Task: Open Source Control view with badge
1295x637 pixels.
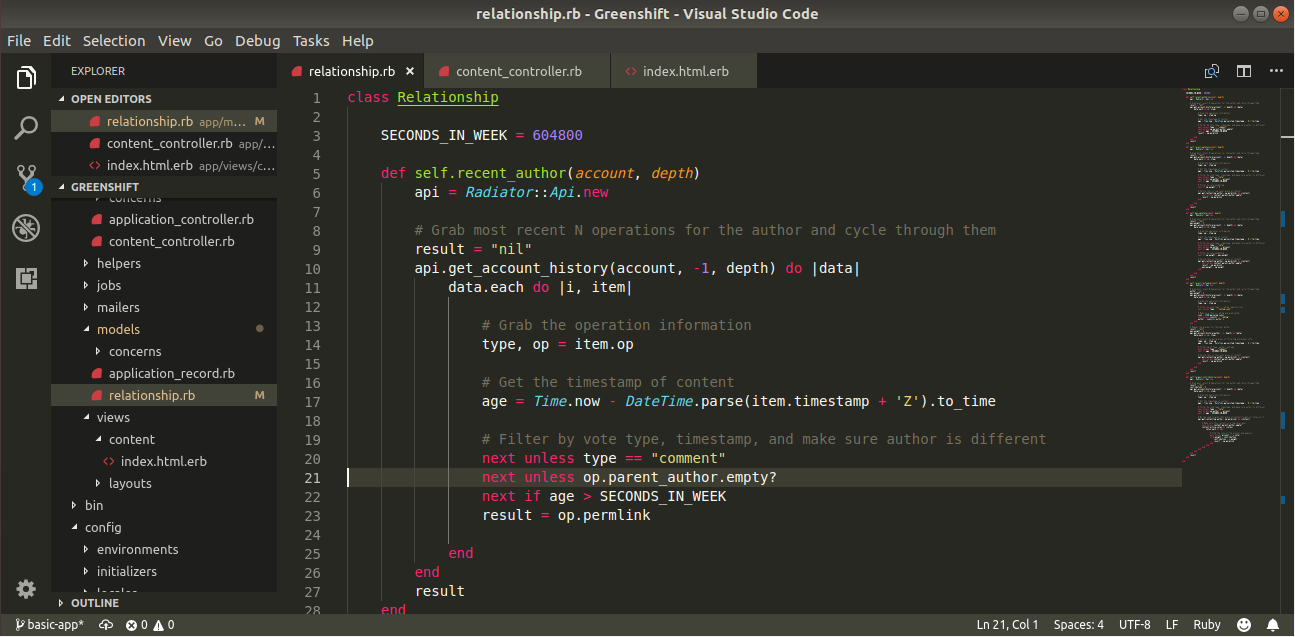Action: pos(26,179)
